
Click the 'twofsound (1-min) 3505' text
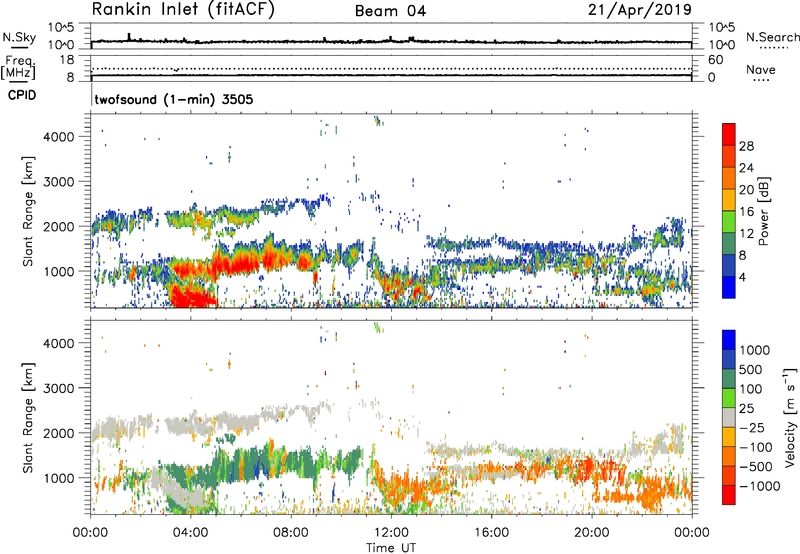point(173,99)
